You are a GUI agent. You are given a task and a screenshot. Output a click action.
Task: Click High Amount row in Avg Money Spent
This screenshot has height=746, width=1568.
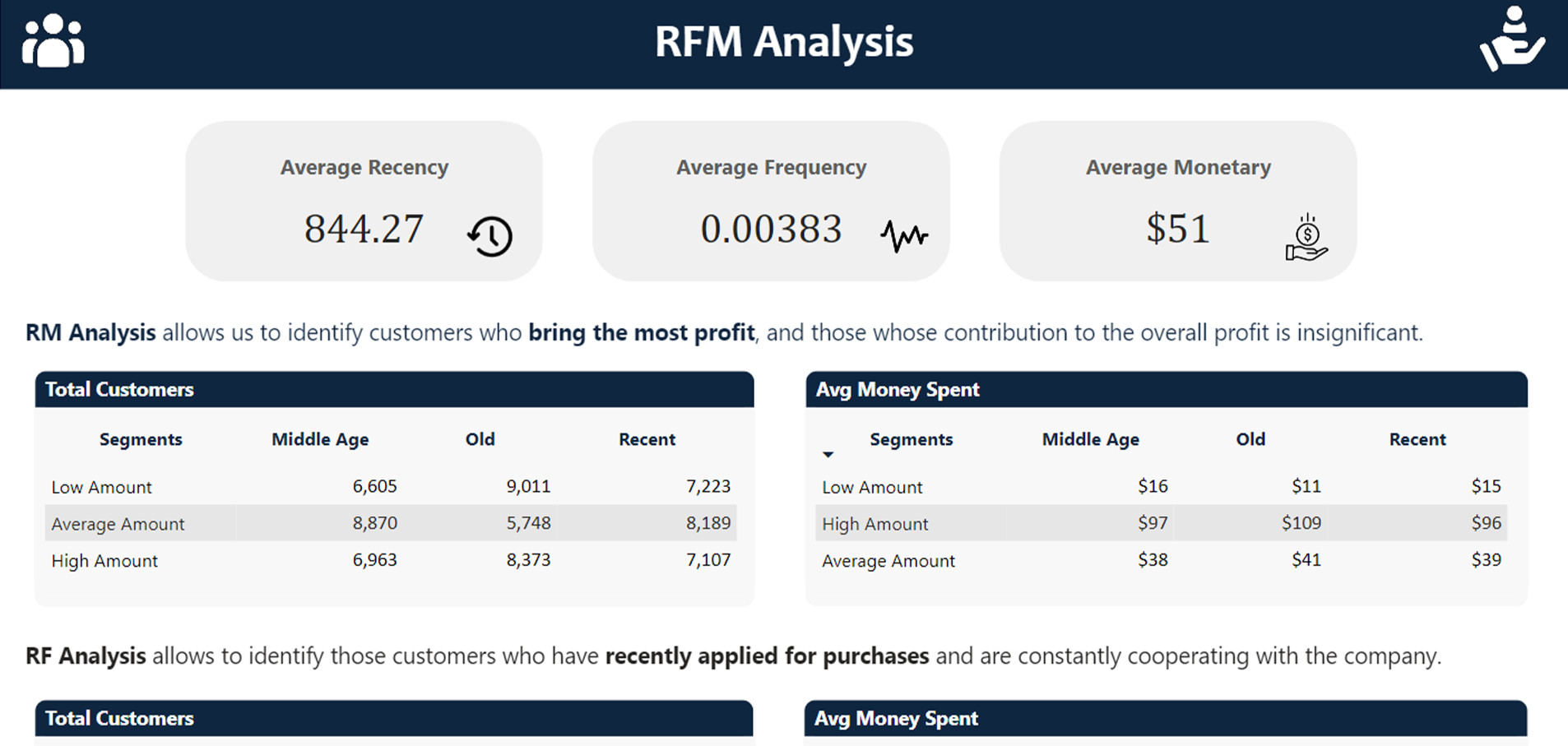[874, 524]
